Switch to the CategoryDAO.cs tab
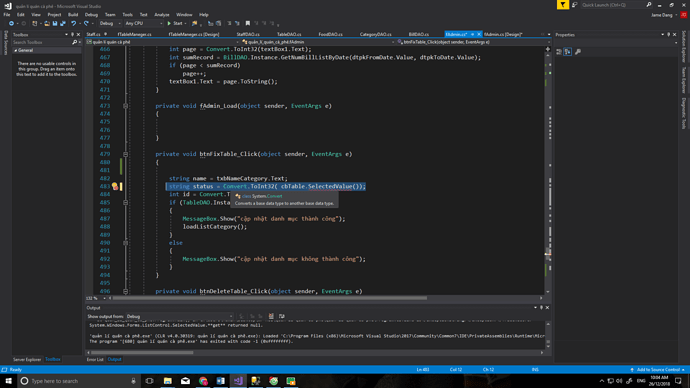Viewport: 690px width, 388px height. (375, 34)
